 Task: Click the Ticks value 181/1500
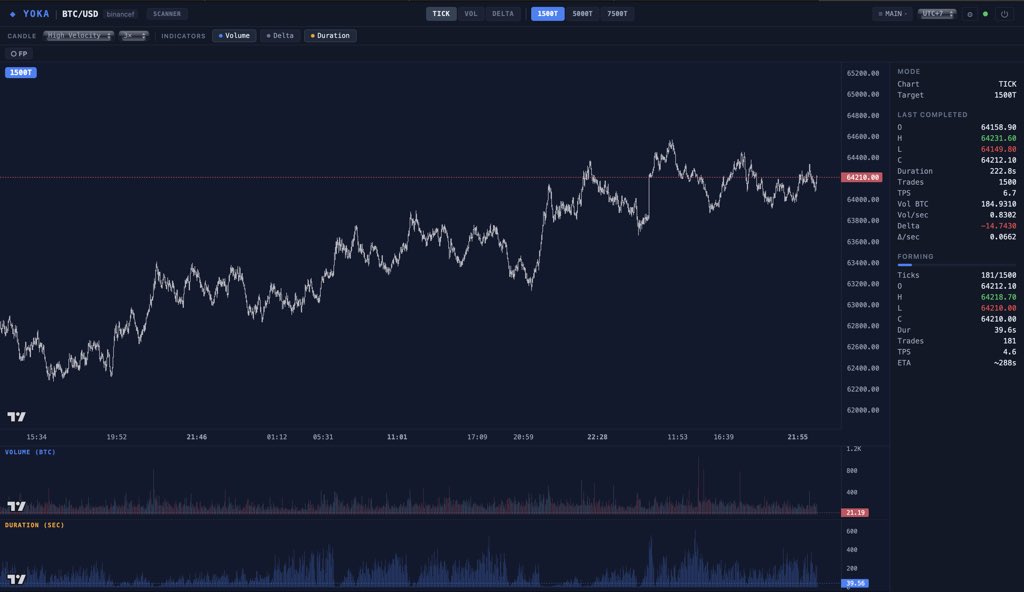[998, 275]
